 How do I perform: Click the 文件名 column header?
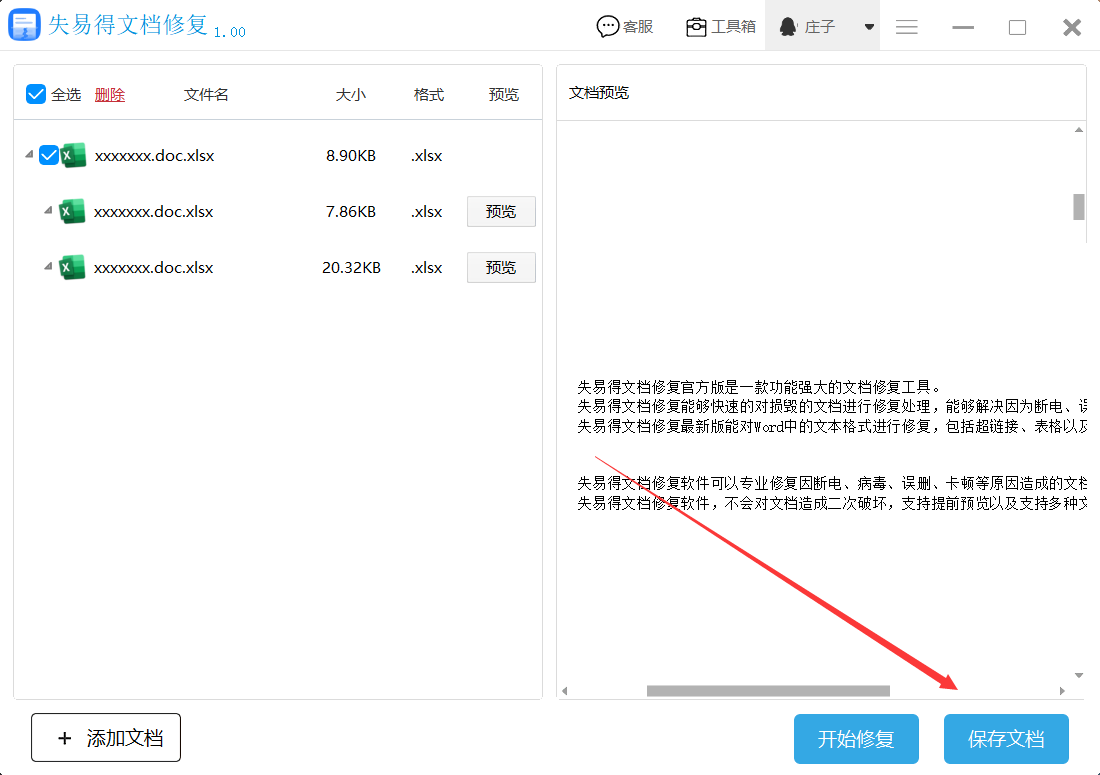tap(206, 95)
